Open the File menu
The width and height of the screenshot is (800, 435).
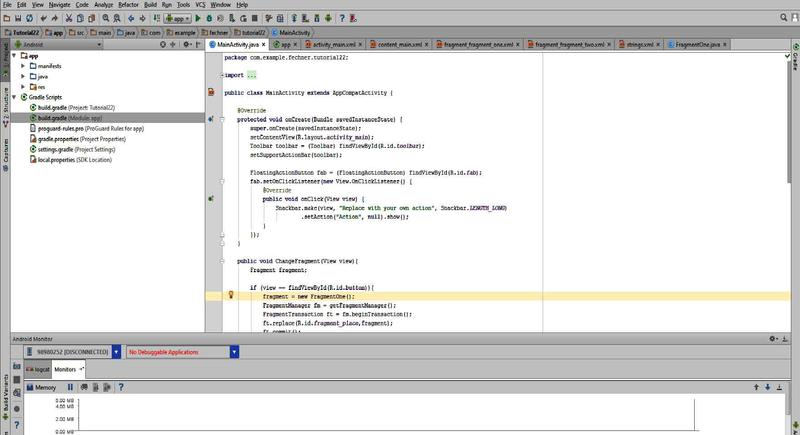[7, 5]
